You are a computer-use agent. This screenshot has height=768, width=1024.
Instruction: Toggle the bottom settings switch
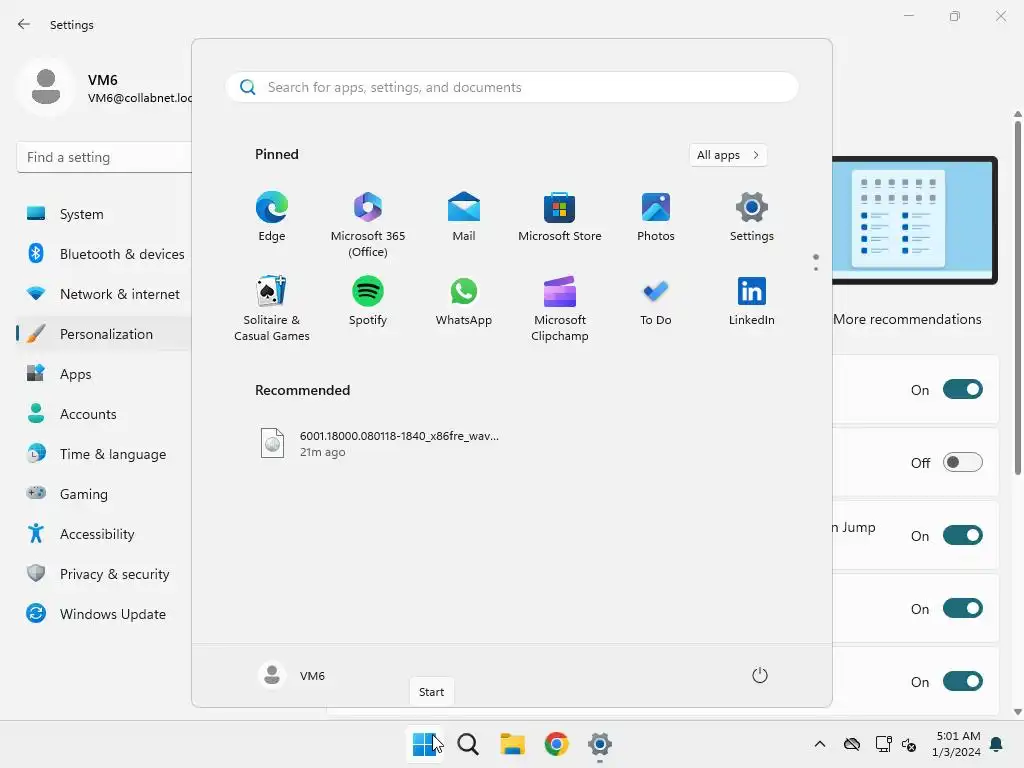pyautogui.click(x=963, y=681)
